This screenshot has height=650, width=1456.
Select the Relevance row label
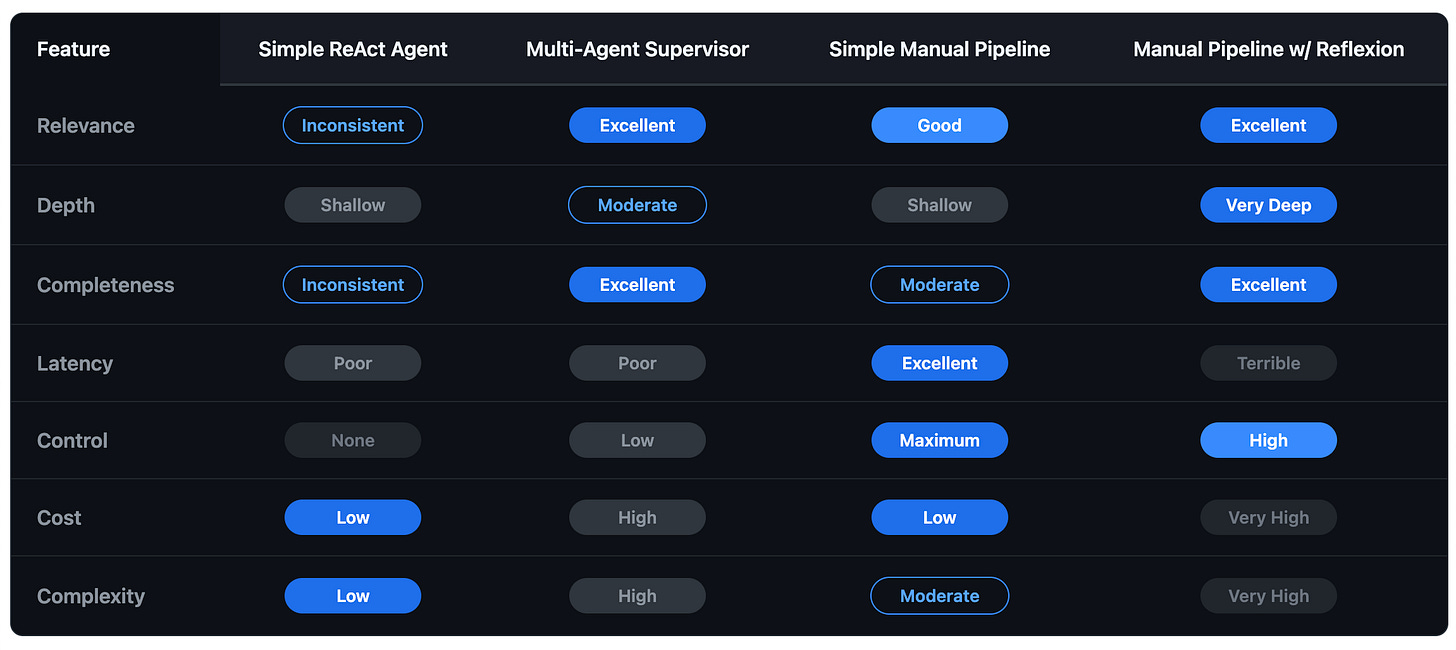click(85, 126)
